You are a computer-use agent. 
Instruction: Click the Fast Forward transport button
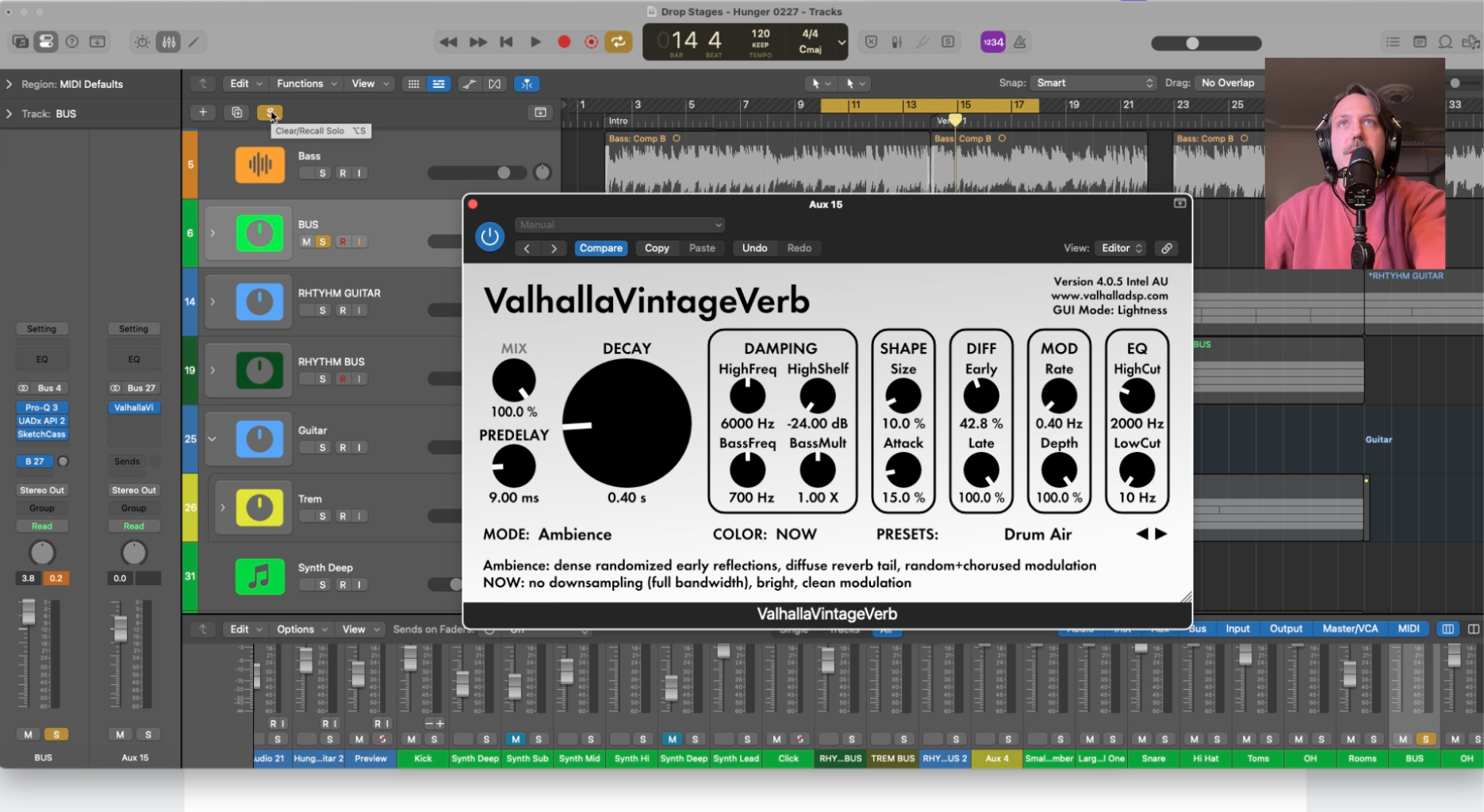(477, 42)
